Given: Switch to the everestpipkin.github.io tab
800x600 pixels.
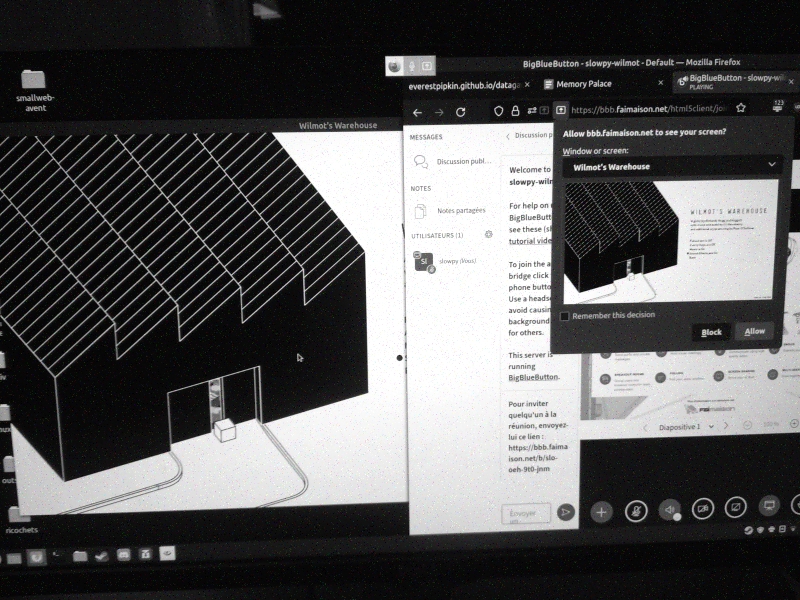Looking at the screenshot, I should (464, 86).
